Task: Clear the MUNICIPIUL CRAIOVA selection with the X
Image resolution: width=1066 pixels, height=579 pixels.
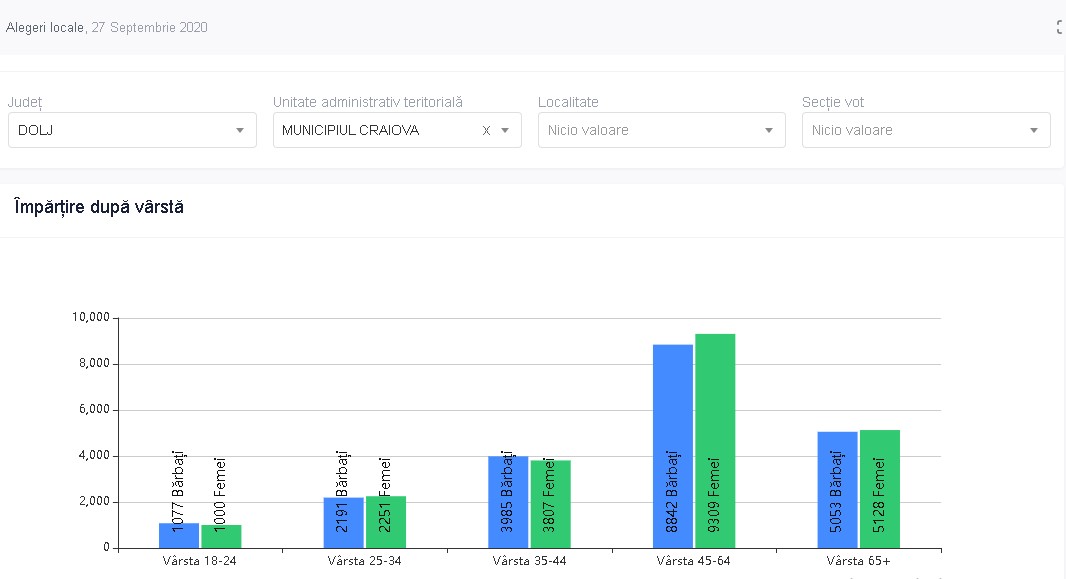Action: point(486,130)
